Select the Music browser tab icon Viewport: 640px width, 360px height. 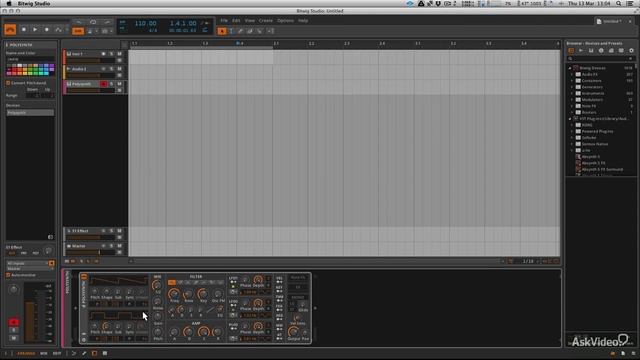coord(601,51)
